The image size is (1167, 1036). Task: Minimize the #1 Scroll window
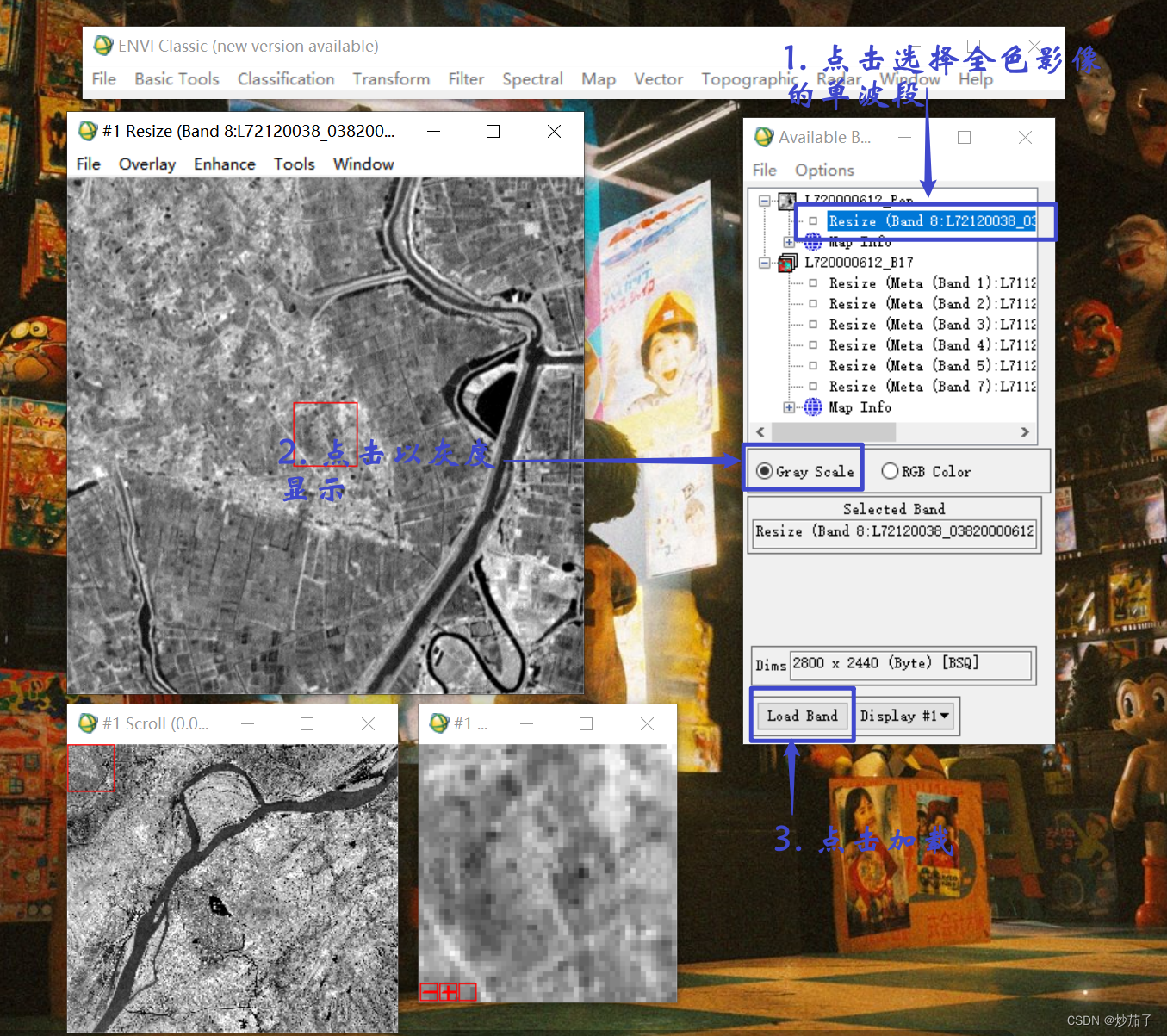pyautogui.click(x=247, y=723)
